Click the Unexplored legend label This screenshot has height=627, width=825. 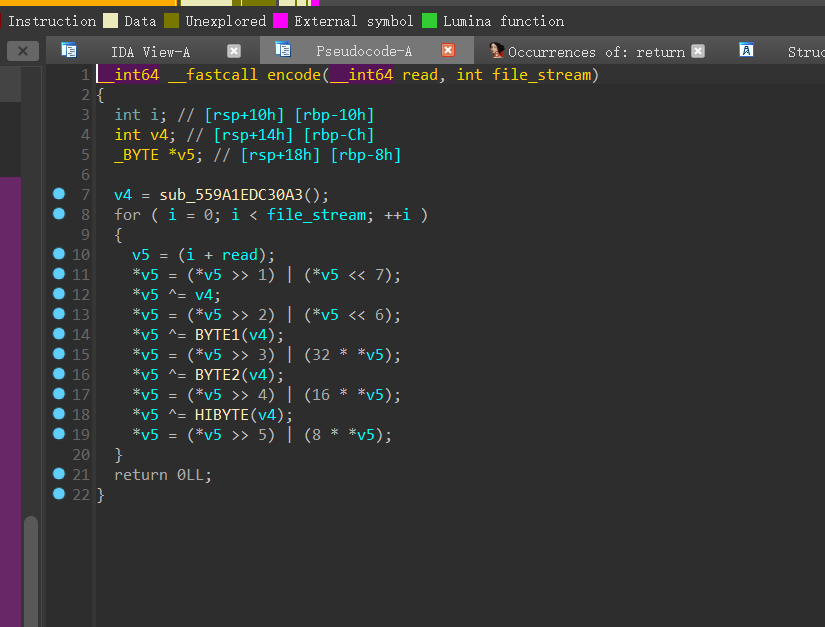click(225, 21)
